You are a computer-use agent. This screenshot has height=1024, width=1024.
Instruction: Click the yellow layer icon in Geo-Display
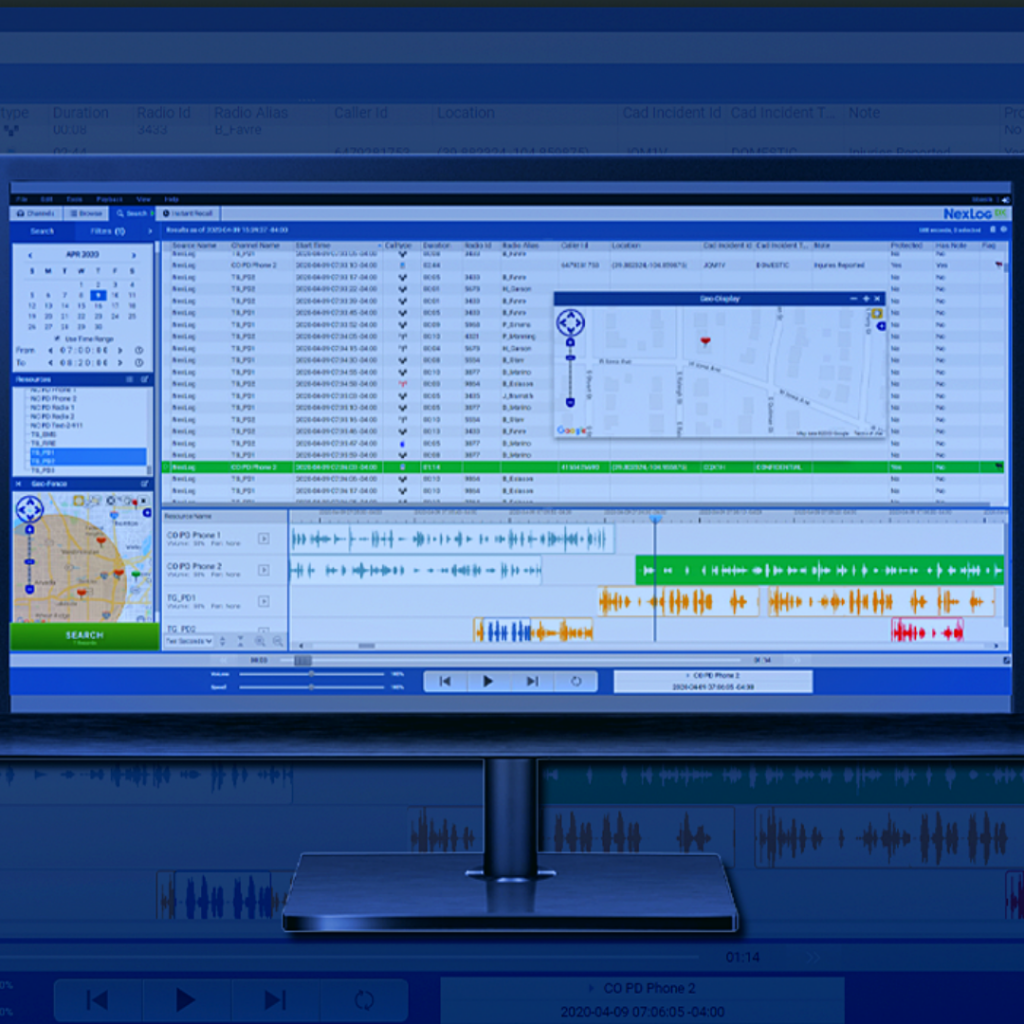(876, 314)
